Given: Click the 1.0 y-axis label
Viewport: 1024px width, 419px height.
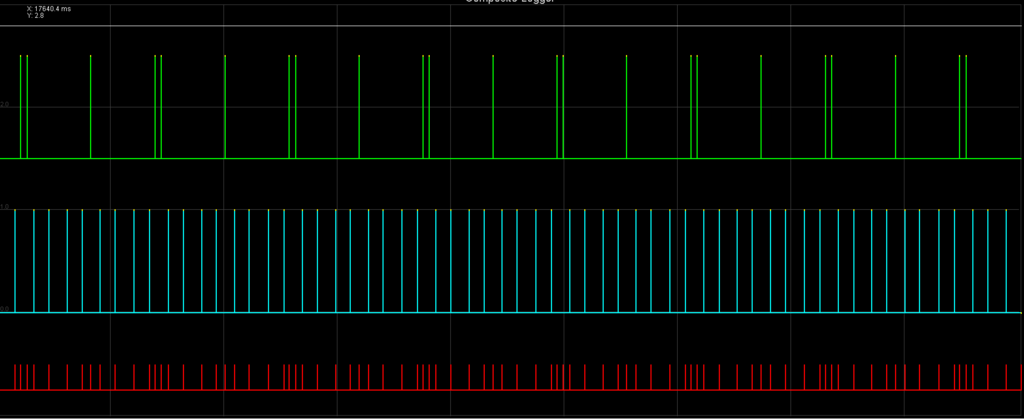Looking at the screenshot, I should pyautogui.click(x=5, y=207).
